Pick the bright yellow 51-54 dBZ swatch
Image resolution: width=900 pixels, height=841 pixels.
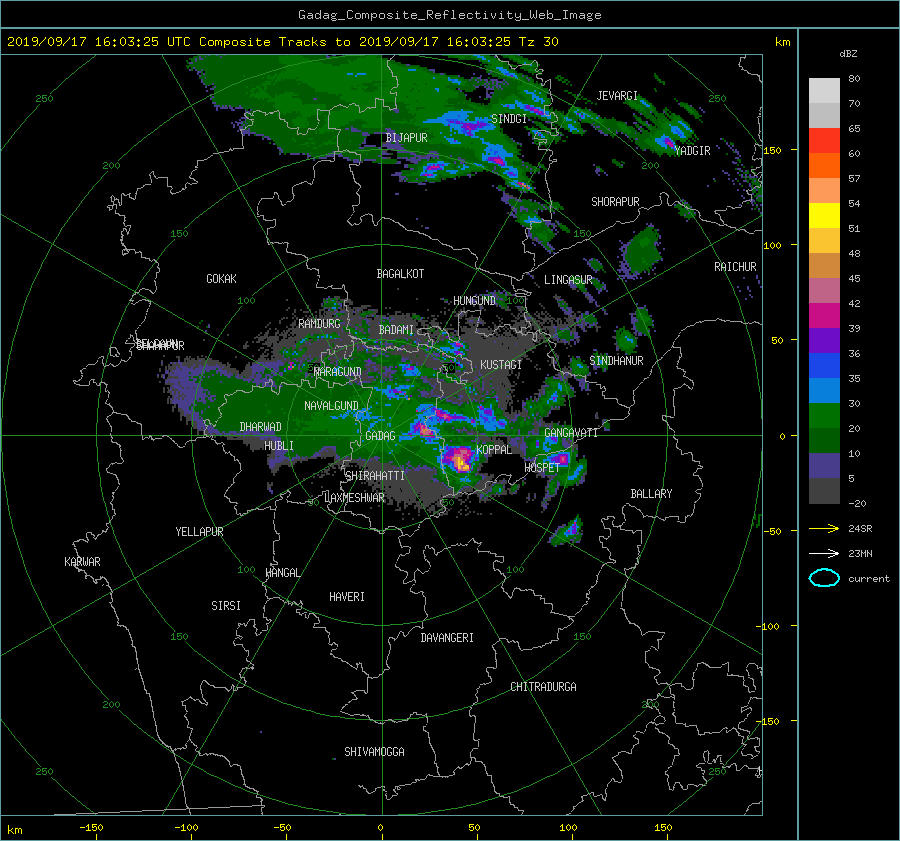point(824,216)
